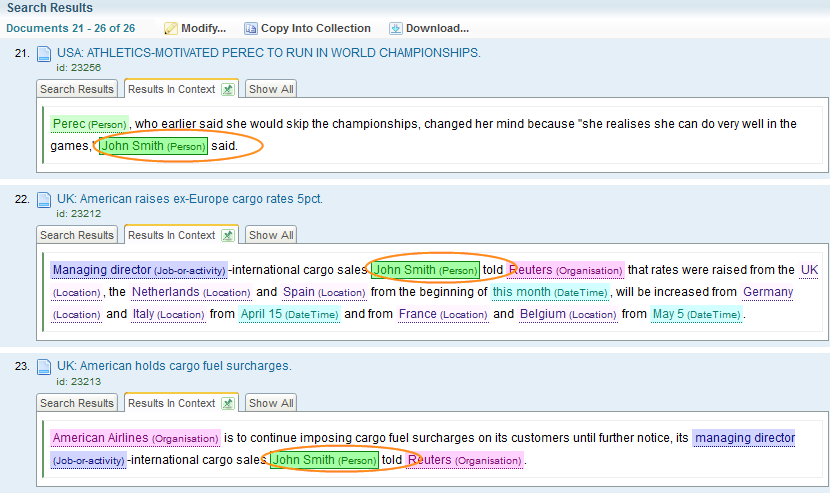830x495 pixels.
Task: Click the Modify pencil icon
Action: [x=171, y=28]
